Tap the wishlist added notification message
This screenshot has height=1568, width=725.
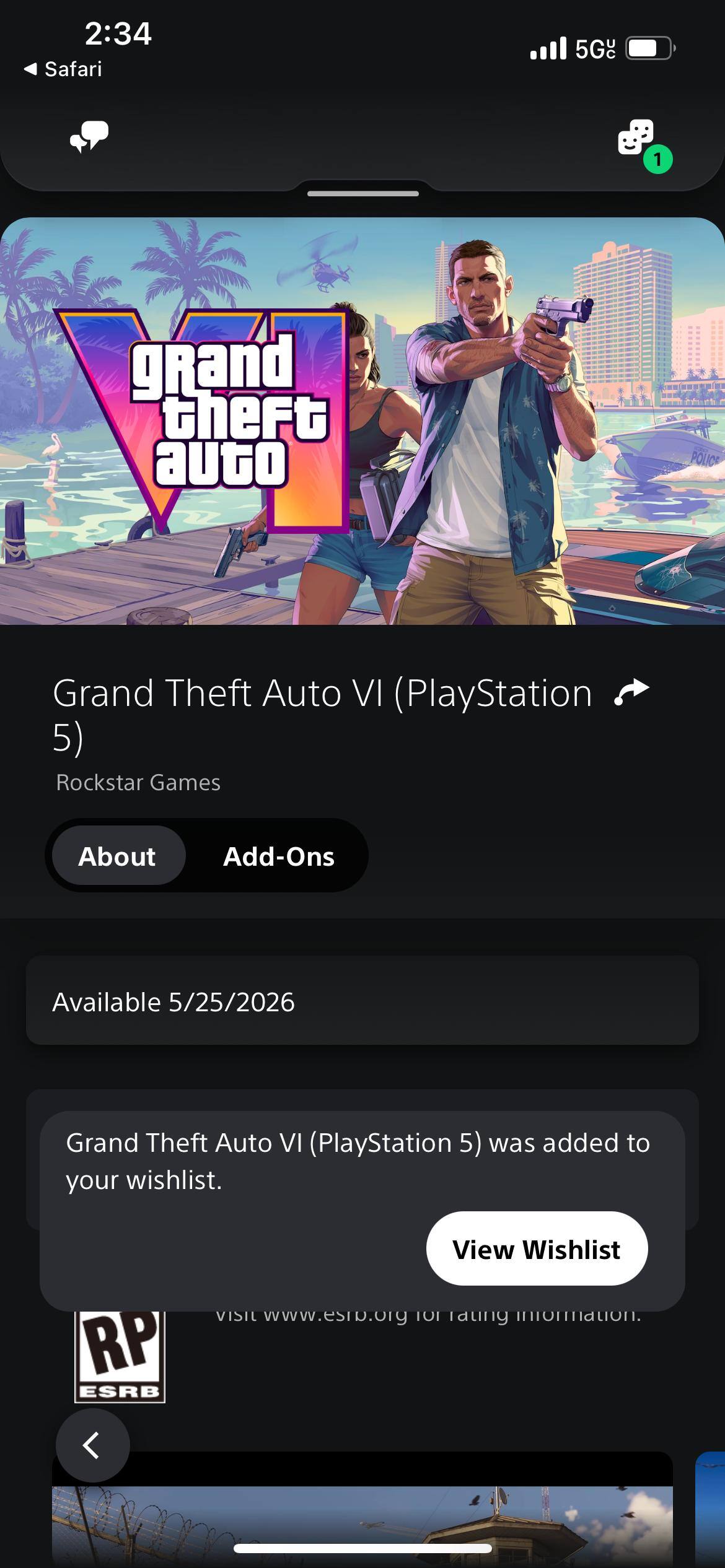click(x=358, y=1161)
